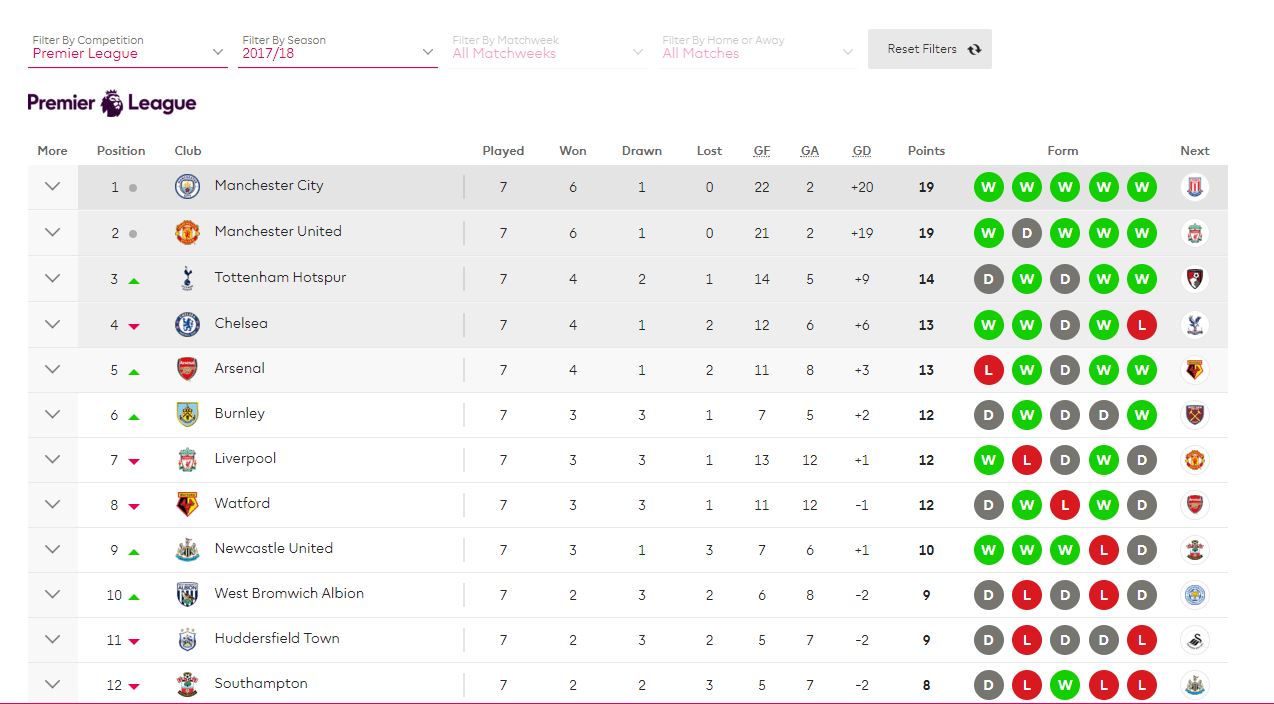Click the Huddersfield Town club crest
Image resolution: width=1274 pixels, height=704 pixels.
187,639
